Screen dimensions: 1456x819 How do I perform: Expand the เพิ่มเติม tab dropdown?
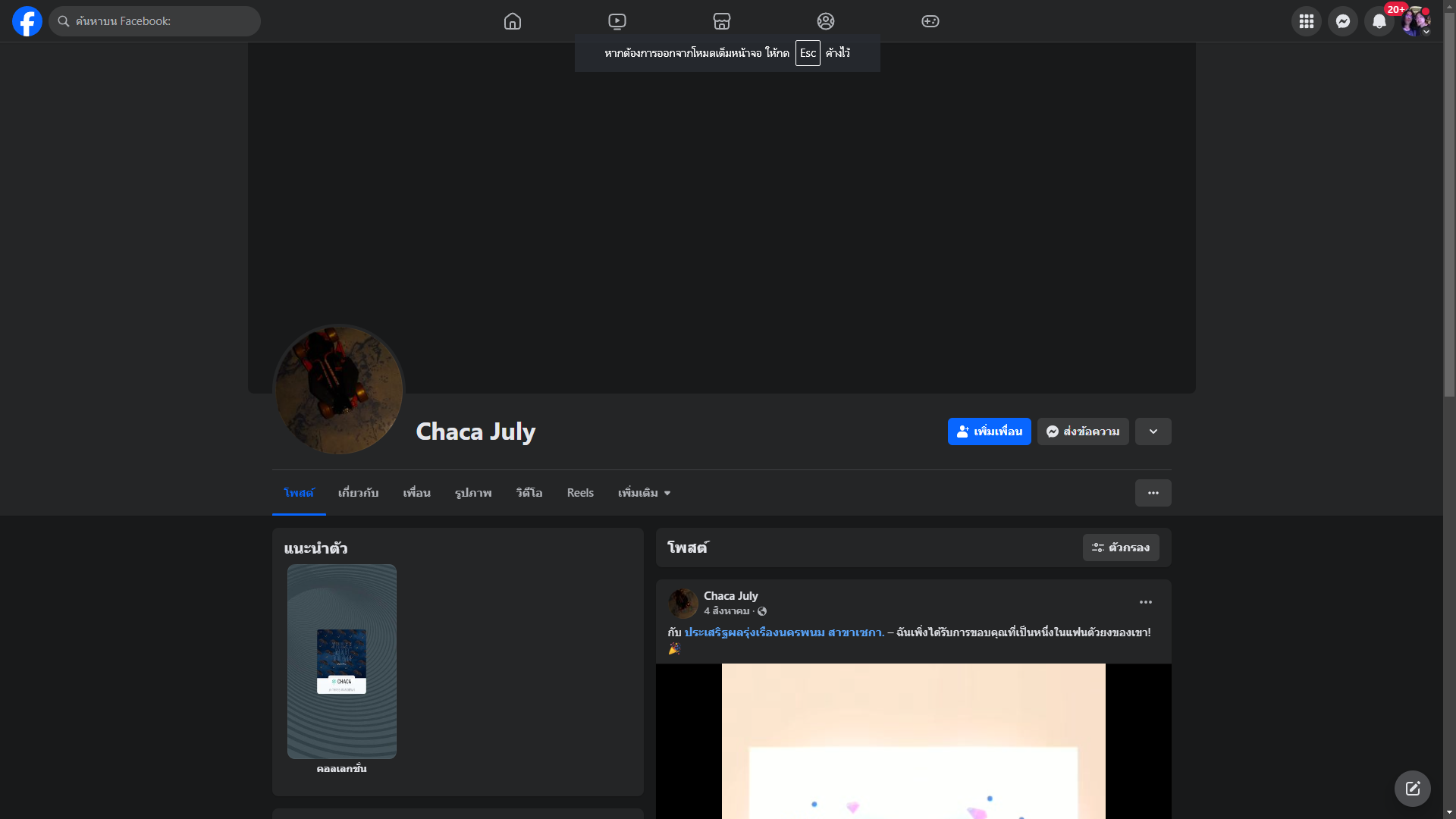644,493
